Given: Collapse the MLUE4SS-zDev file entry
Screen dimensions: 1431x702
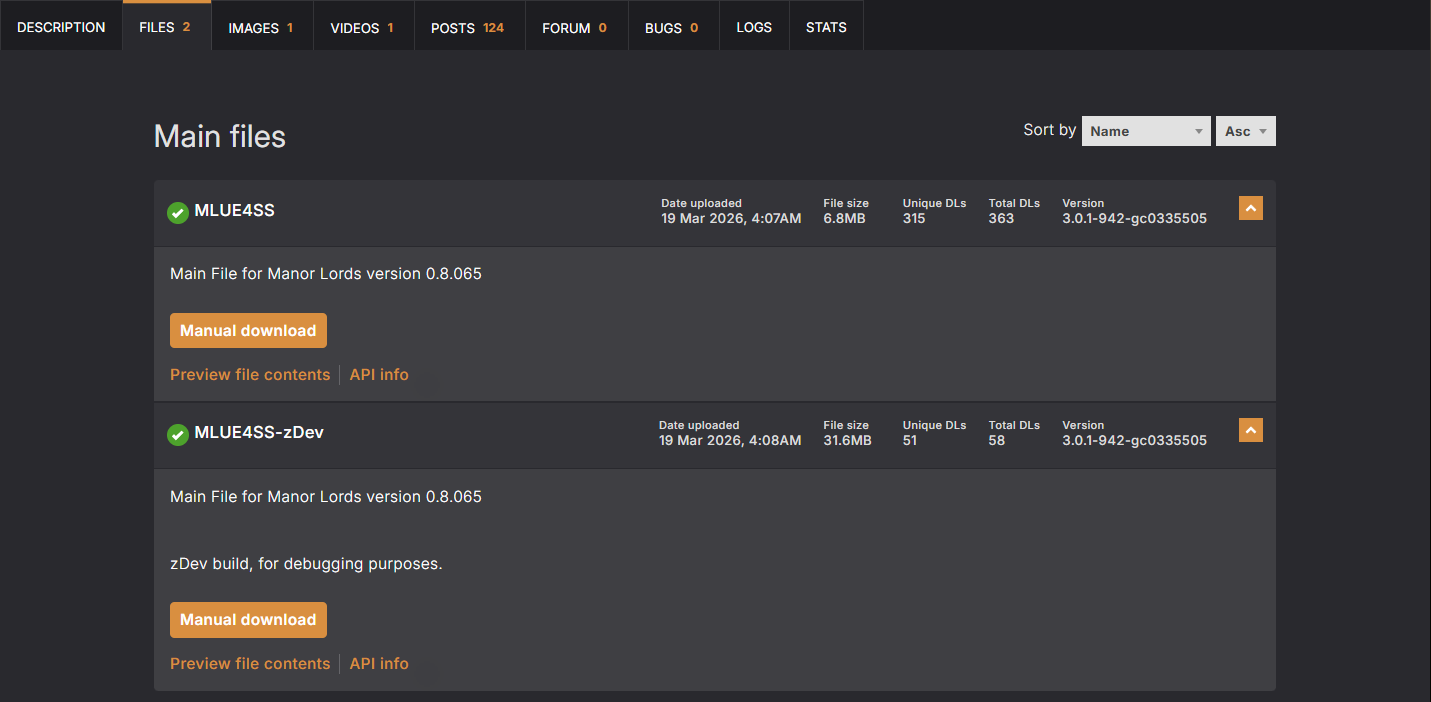Looking at the screenshot, I should pyautogui.click(x=1250, y=430).
